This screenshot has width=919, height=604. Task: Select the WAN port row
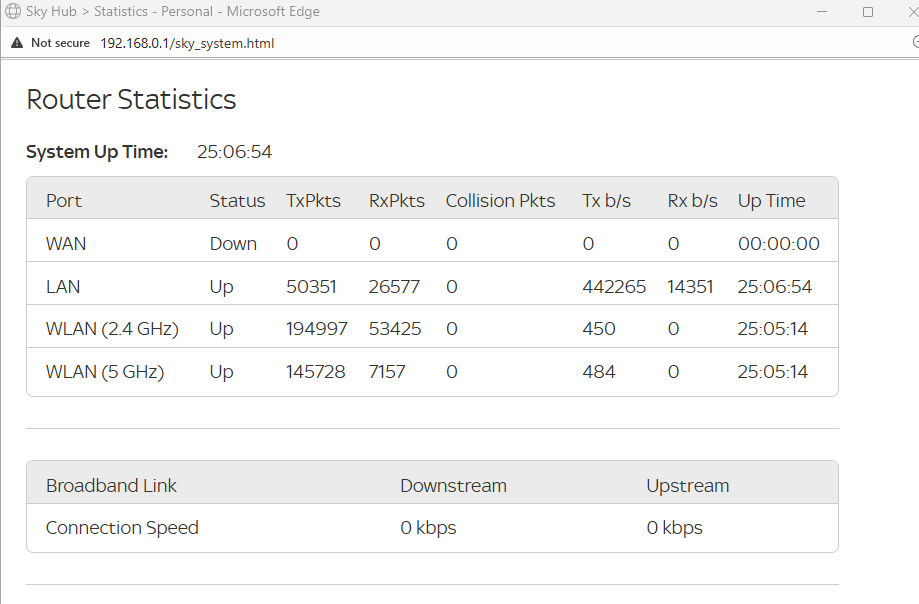point(430,243)
